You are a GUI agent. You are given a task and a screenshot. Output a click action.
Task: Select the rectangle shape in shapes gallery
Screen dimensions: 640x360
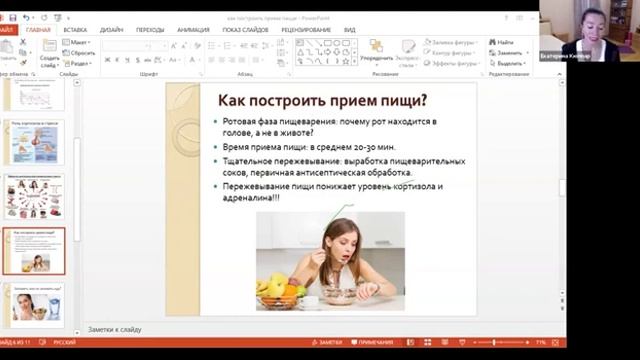(327, 43)
